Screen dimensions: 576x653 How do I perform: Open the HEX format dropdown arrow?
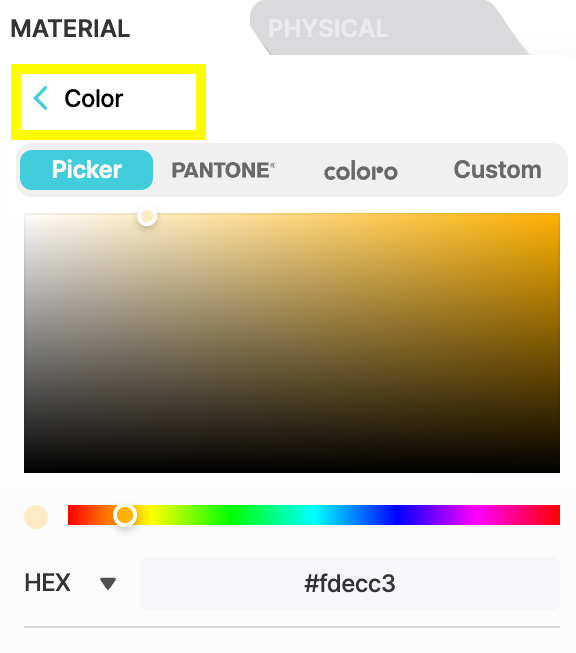pyautogui.click(x=108, y=583)
